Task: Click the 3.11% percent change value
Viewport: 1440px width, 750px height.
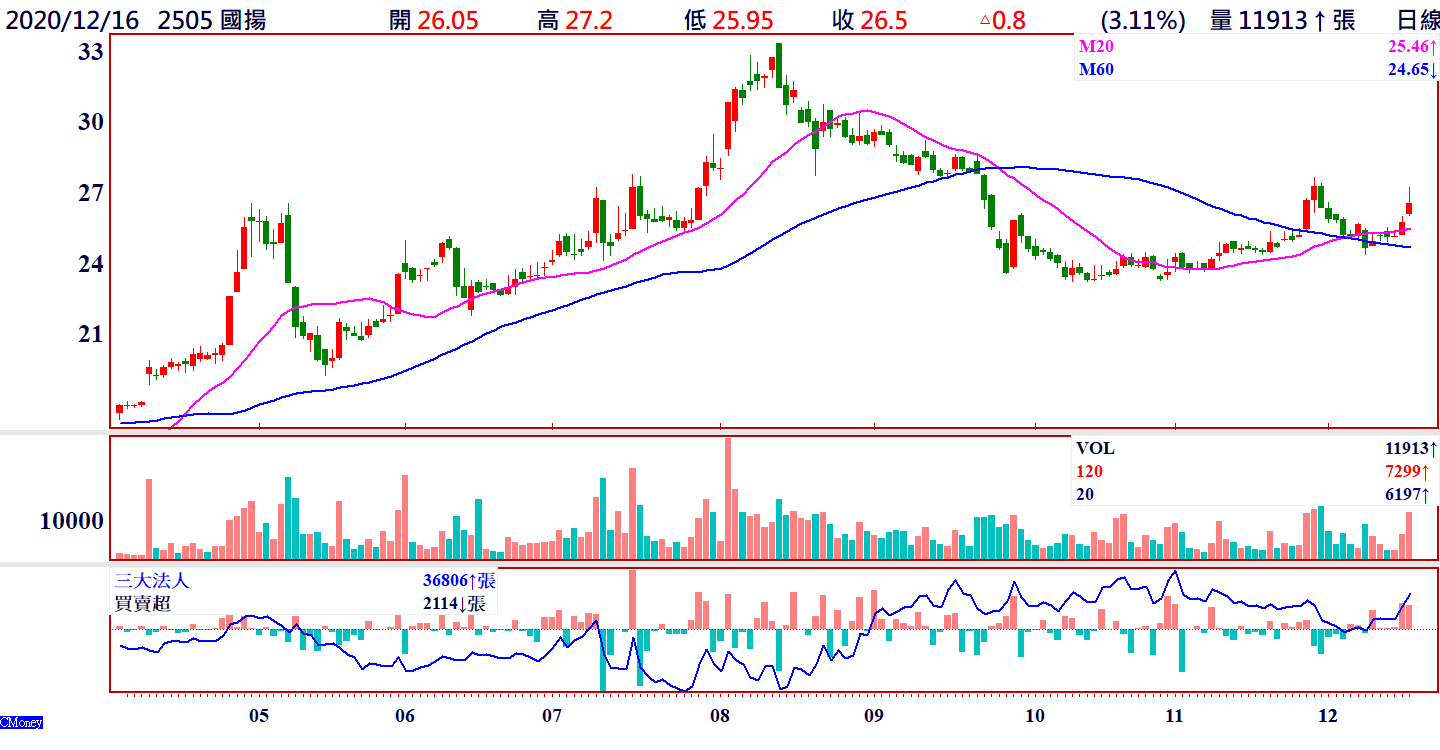Action: 1142,20
